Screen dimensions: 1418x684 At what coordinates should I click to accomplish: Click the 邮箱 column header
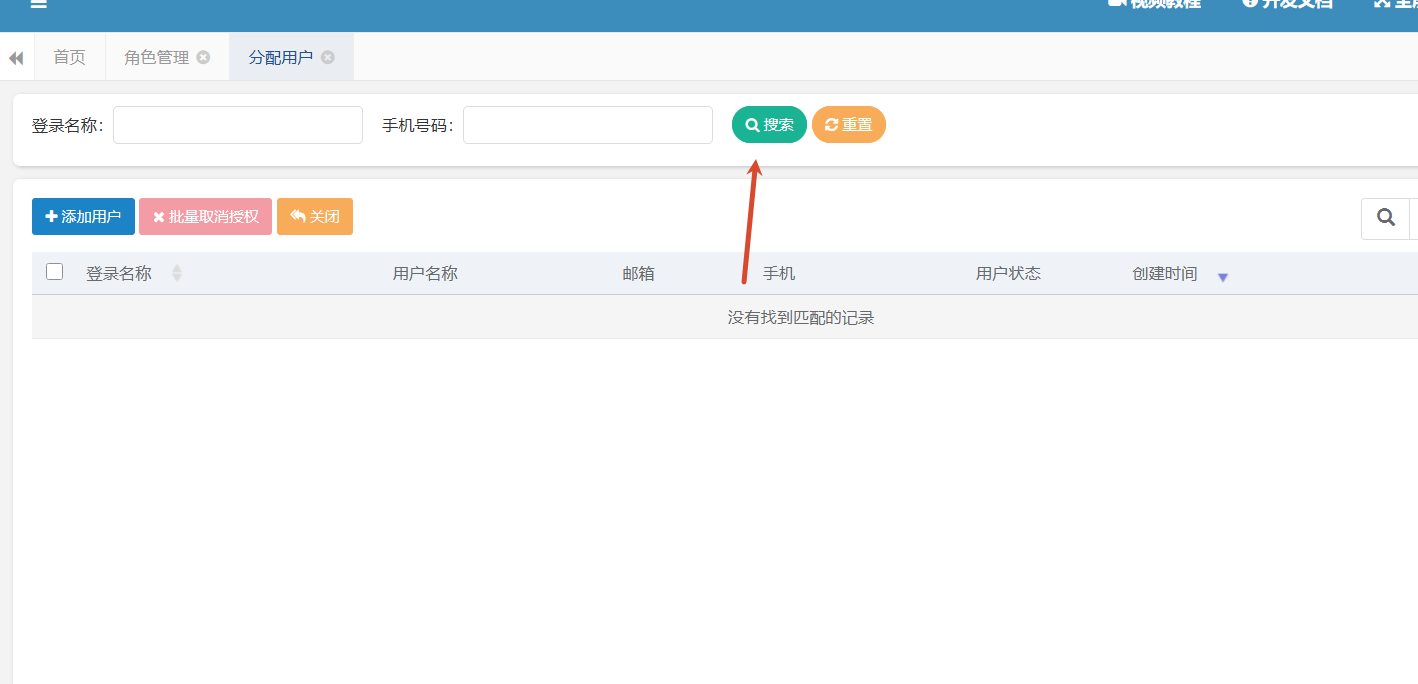(x=638, y=273)
